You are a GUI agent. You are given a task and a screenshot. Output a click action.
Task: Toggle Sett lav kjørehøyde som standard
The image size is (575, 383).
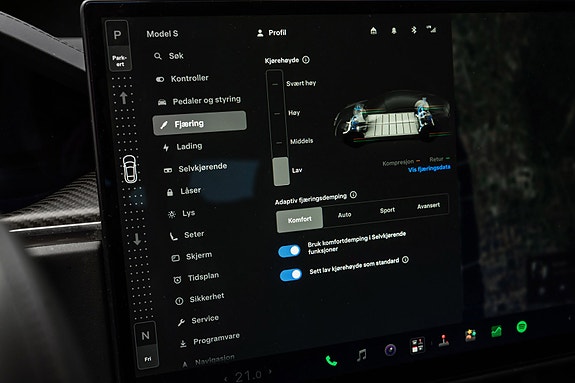point(291,275)
